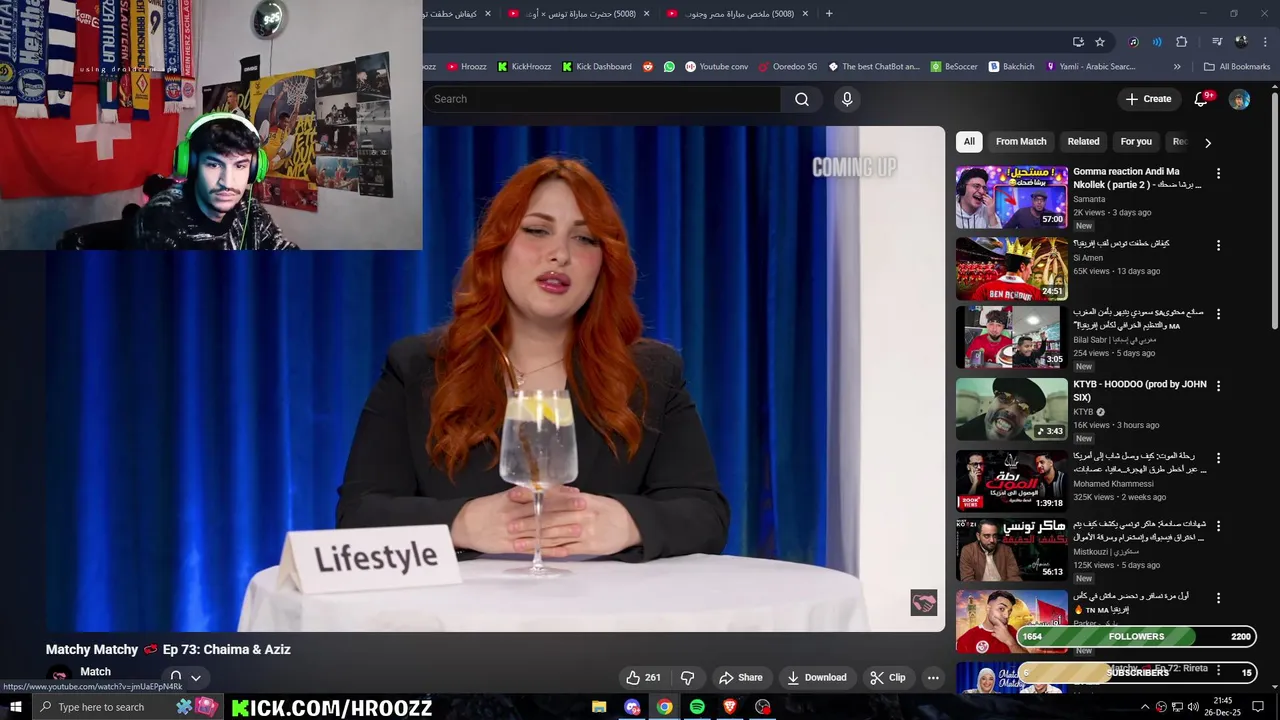Open channel notification bell dropdown
Viewport: 1280px width, 720px height.
pyautogui.click(x=185, y=677)
